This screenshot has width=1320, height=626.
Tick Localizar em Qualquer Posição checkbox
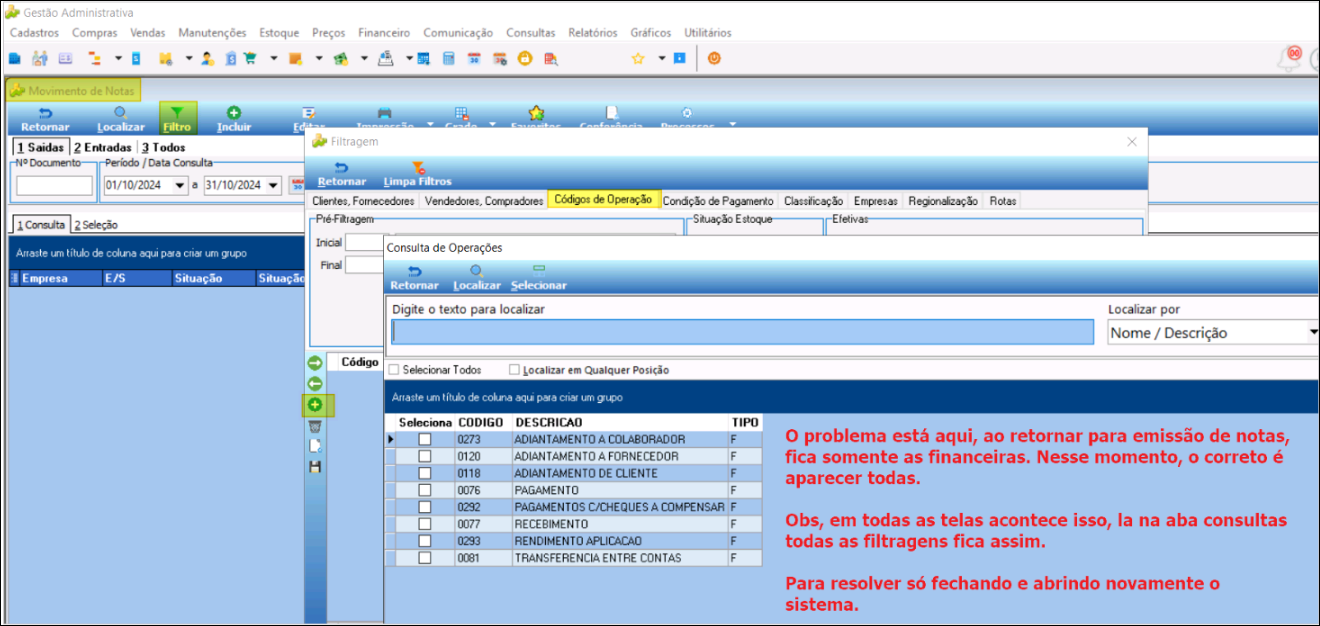click(x=514, y=370)
